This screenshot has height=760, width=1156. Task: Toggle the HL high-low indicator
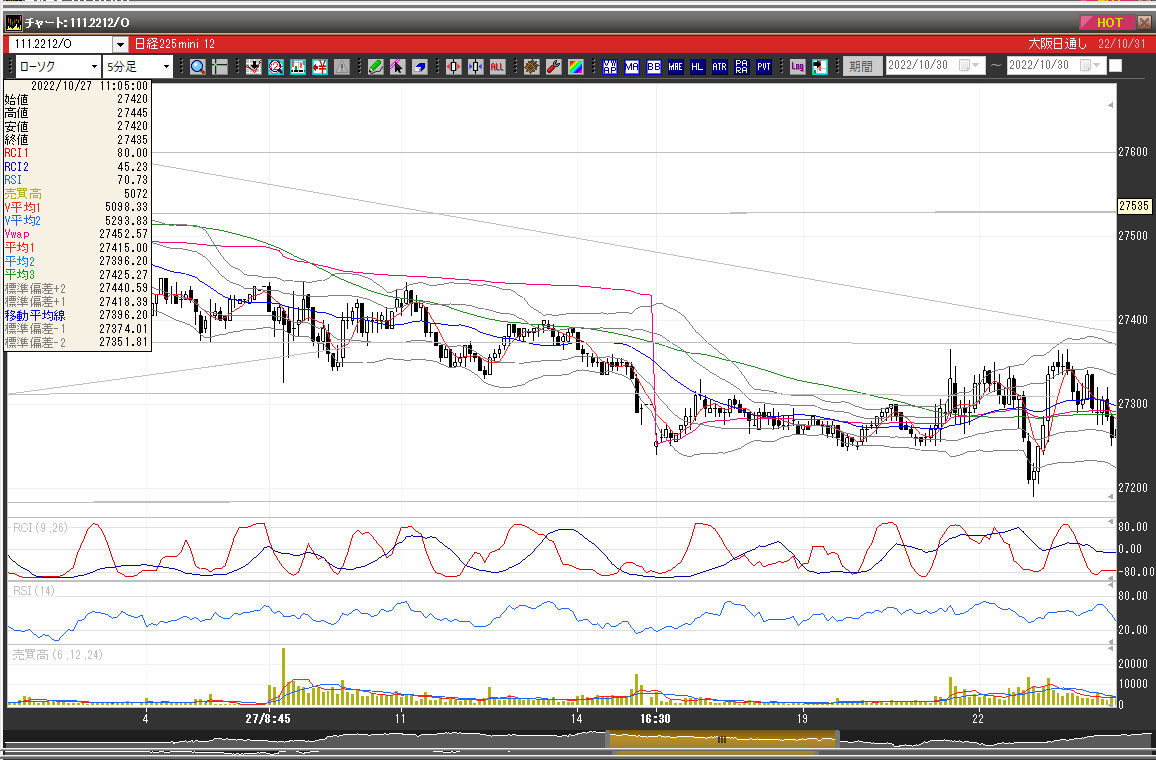pyautogui.click(x=697, y=66)
